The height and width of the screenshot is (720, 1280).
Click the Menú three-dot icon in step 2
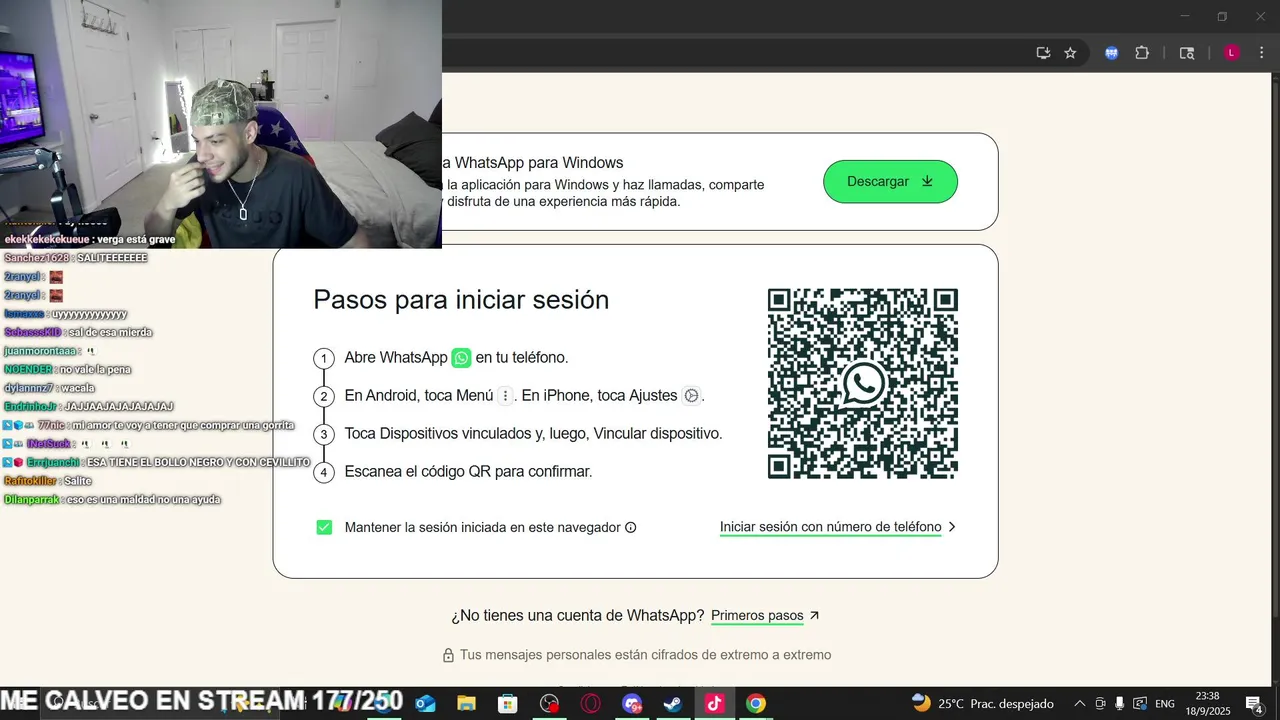(x=505, y=396)
